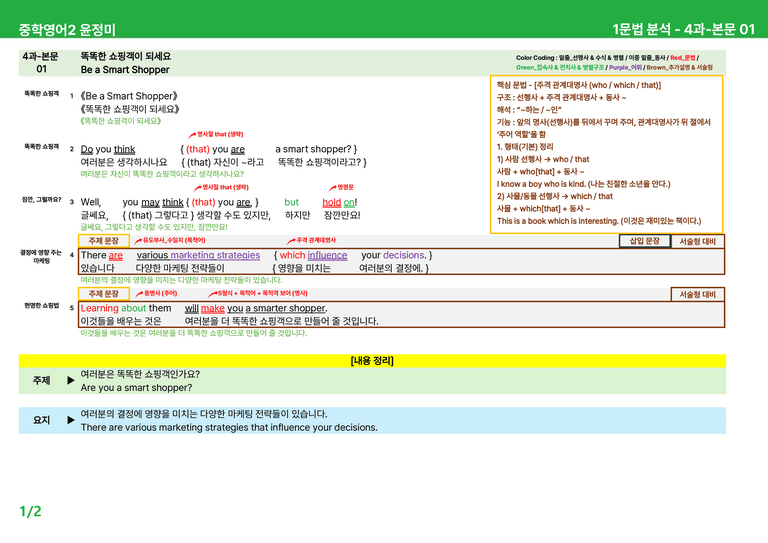Click 'Are you a smart shopper?' summary line
This screenshot has height=543, width=768.
click(136, 387)
